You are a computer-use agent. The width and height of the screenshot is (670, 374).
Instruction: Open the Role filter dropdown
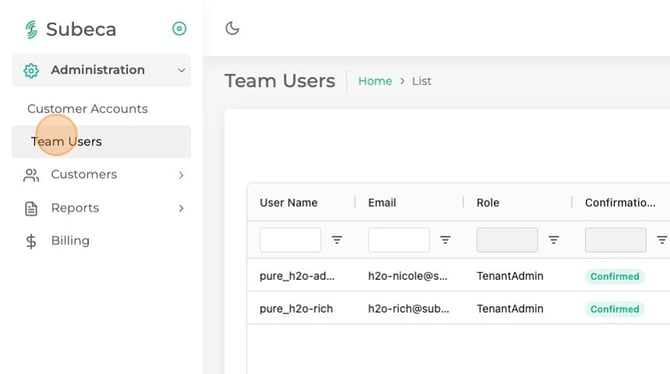pyautogui.click(x=507, y=240)
